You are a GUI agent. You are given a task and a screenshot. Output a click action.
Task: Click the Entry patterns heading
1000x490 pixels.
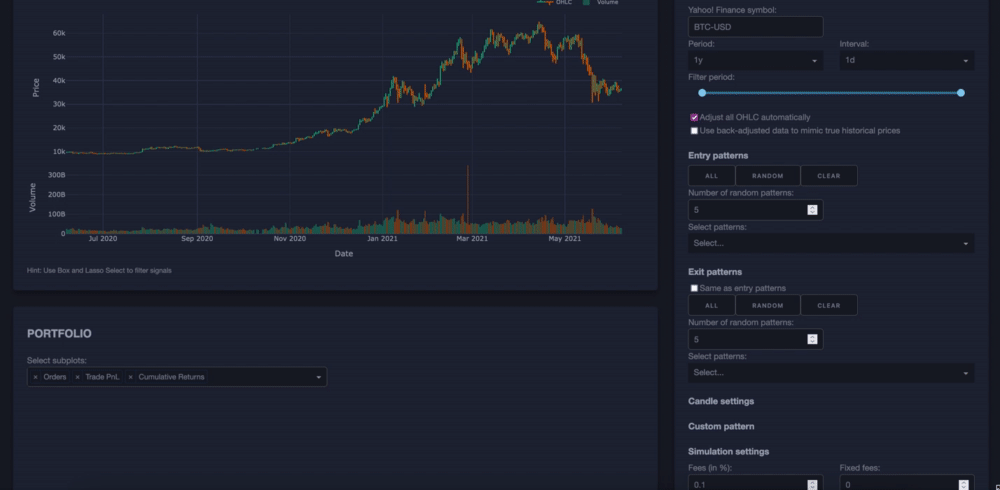point(718,155)
